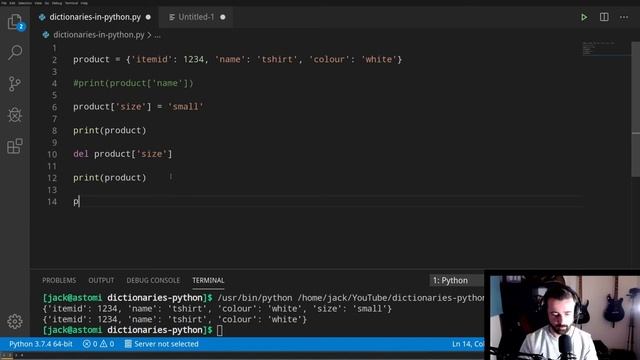Click commented '#print(product['name'])' line
Viewport: 640px width, 360px height.
133,83
